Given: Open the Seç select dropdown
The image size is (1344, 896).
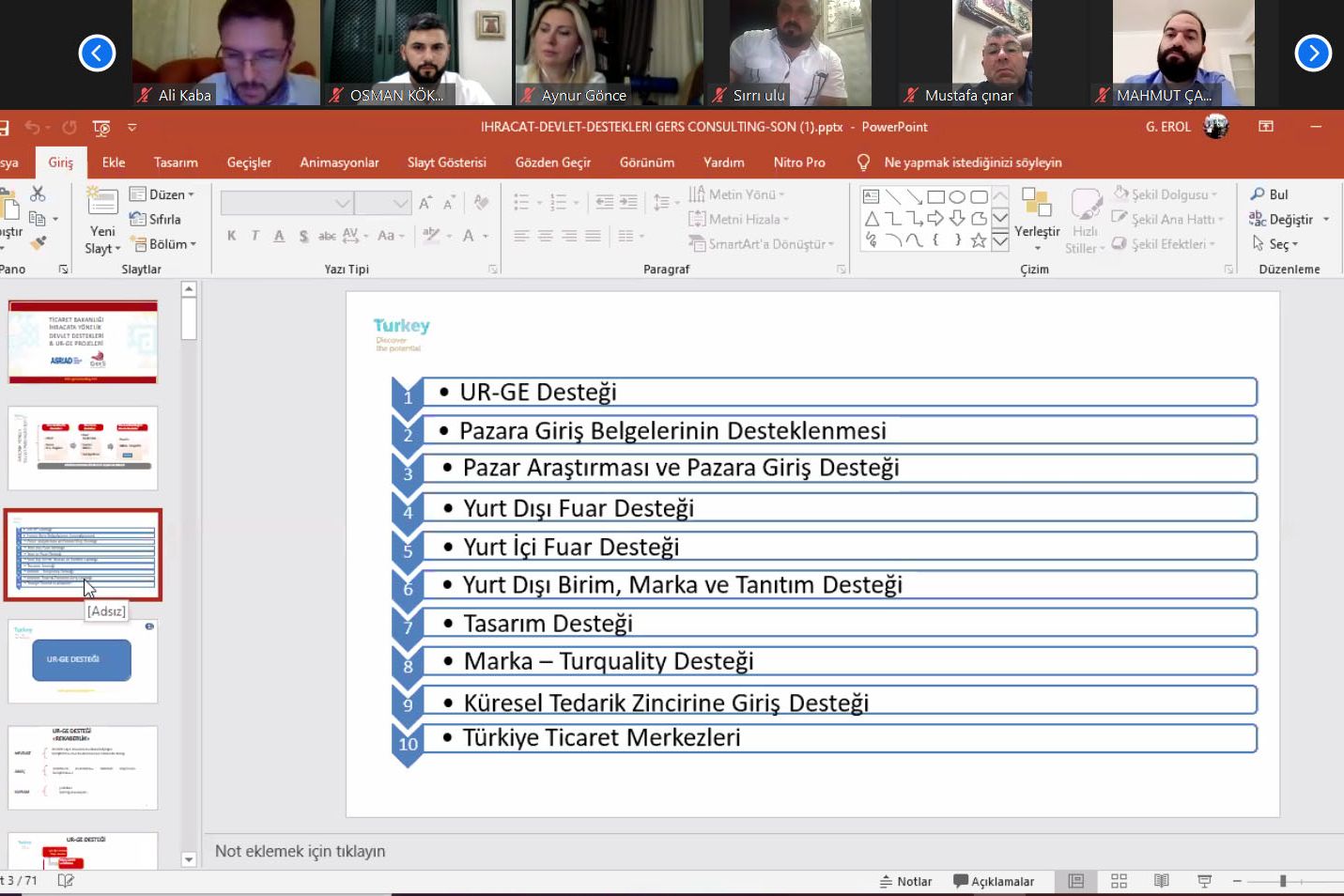Looking at the screenshot, I should pos(1276,244).
